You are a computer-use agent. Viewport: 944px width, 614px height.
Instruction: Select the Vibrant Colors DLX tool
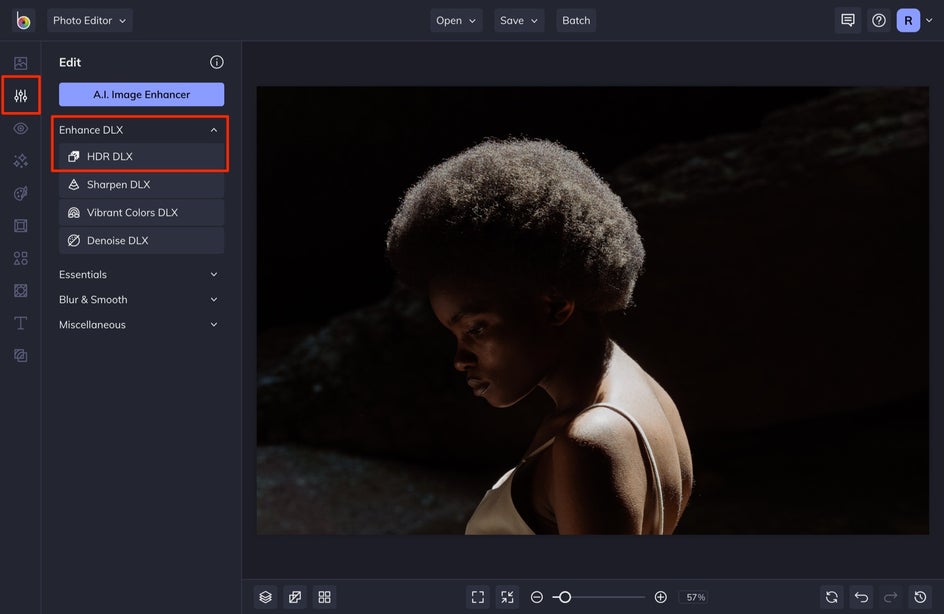[x=141, y=212]
